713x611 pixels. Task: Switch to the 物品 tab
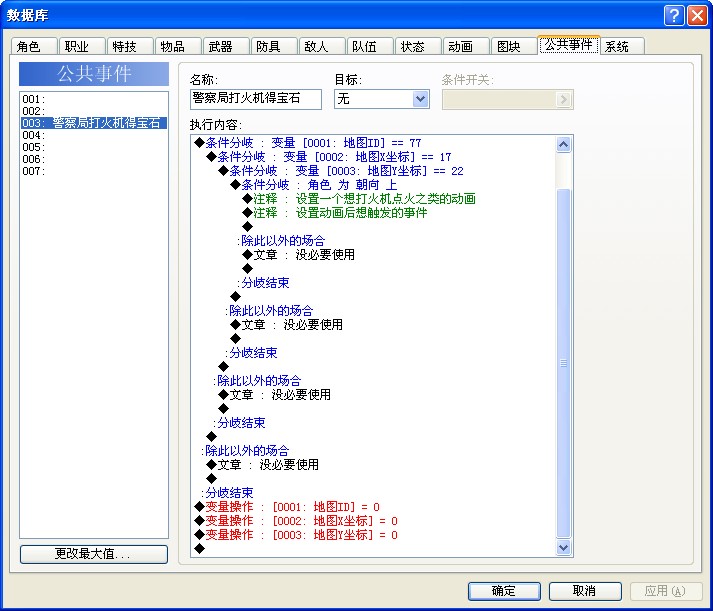(178, 46)
